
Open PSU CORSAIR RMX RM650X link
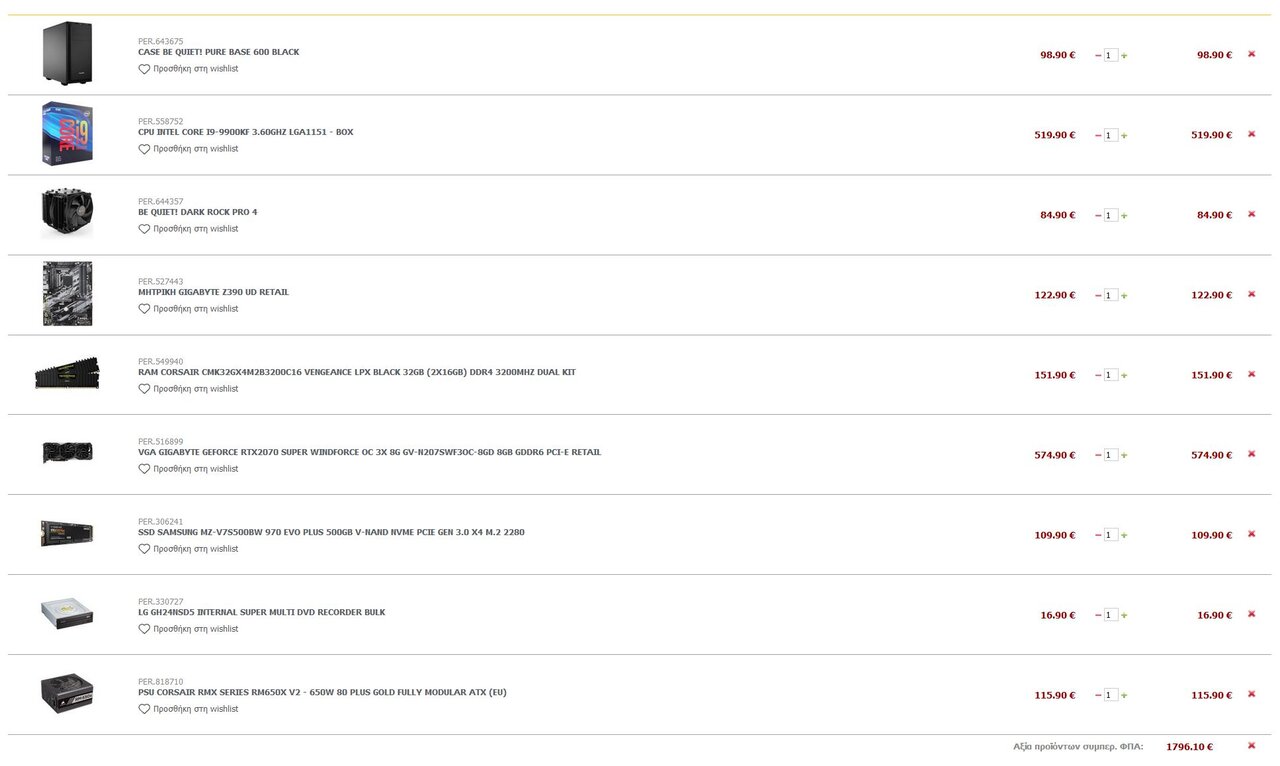[x=322, y=692]
